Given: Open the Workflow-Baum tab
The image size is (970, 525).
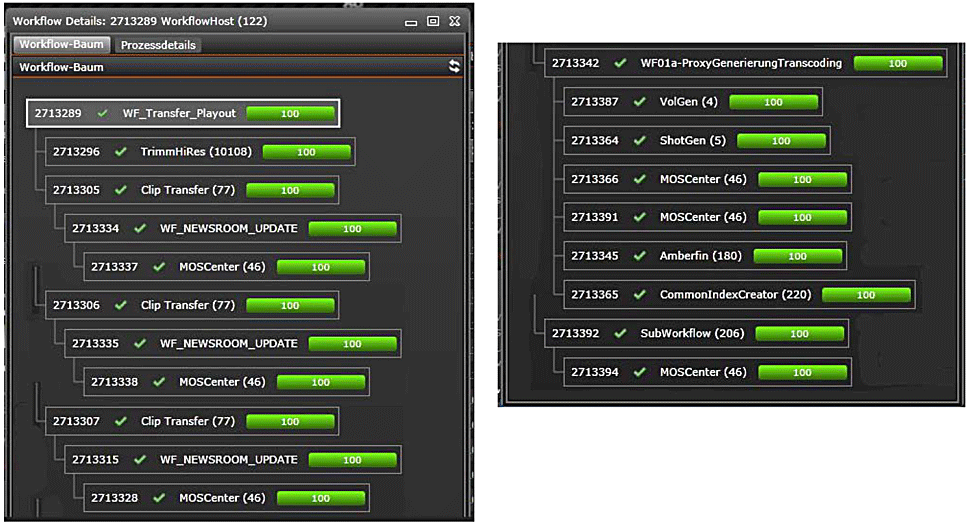Looking at the screenshot, I should [x=61, y=45].
